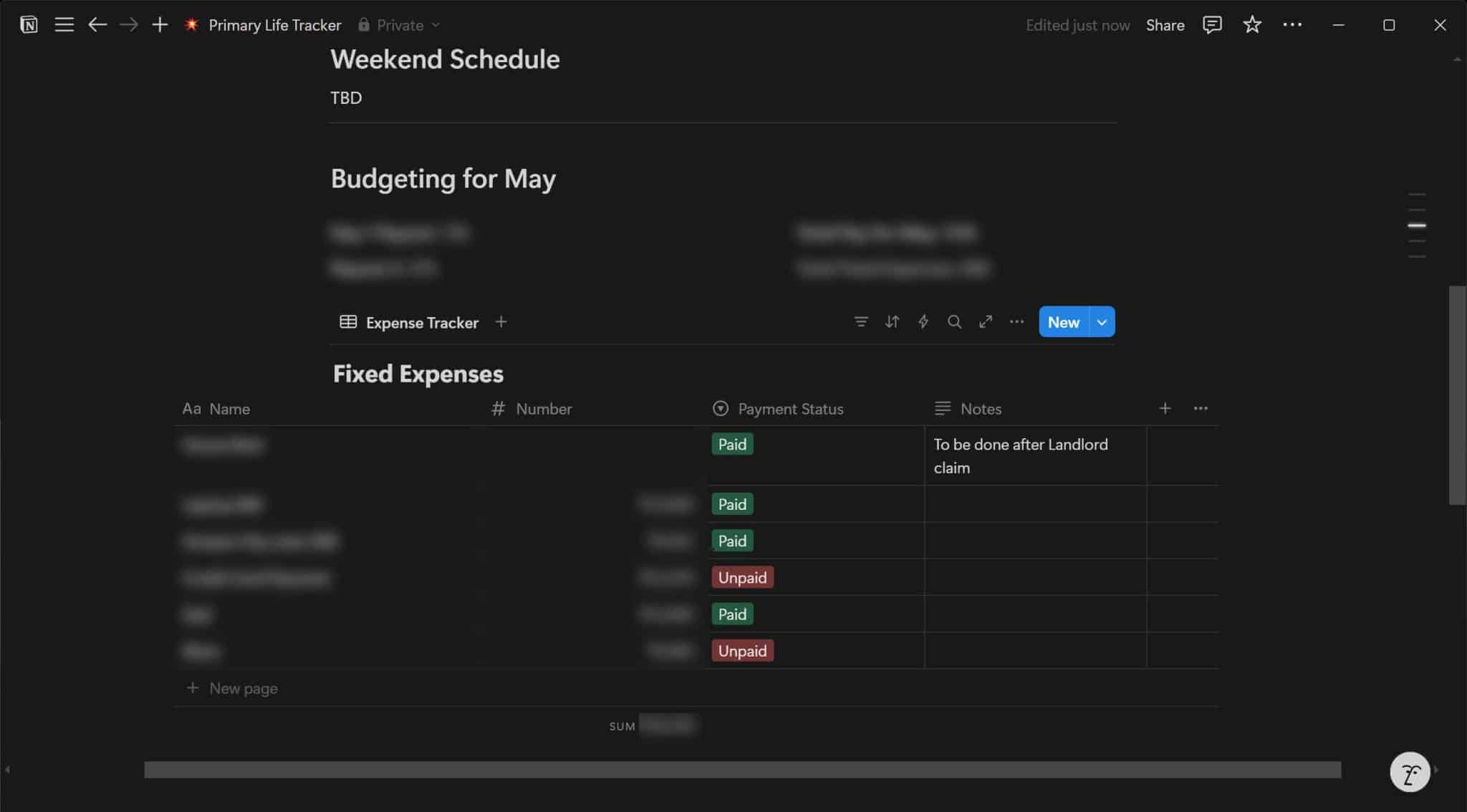Search within the Expense Tracker database
Viewport: 1467px width, 812px height.
(x=955, y=322)
